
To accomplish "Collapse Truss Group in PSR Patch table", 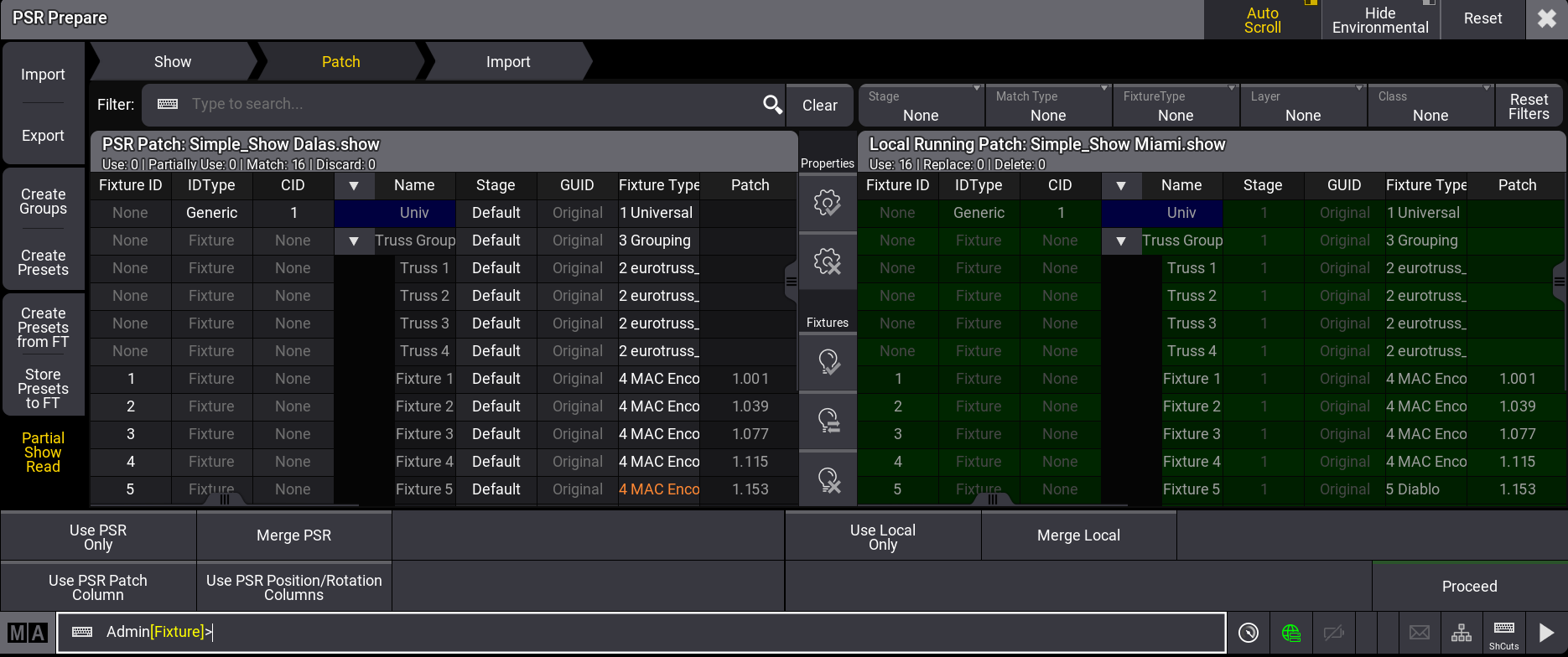I will point(354,241).
